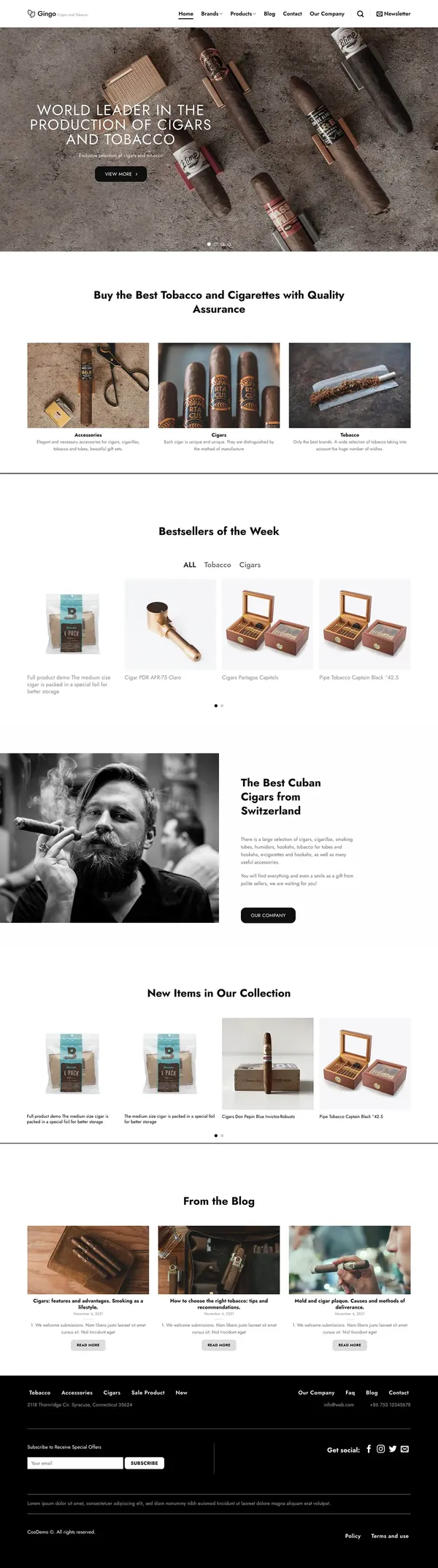Viewport: 438px width, 1568px height.
Task: Open the Blog menu item in header
Action: click(x=269, y=14)
